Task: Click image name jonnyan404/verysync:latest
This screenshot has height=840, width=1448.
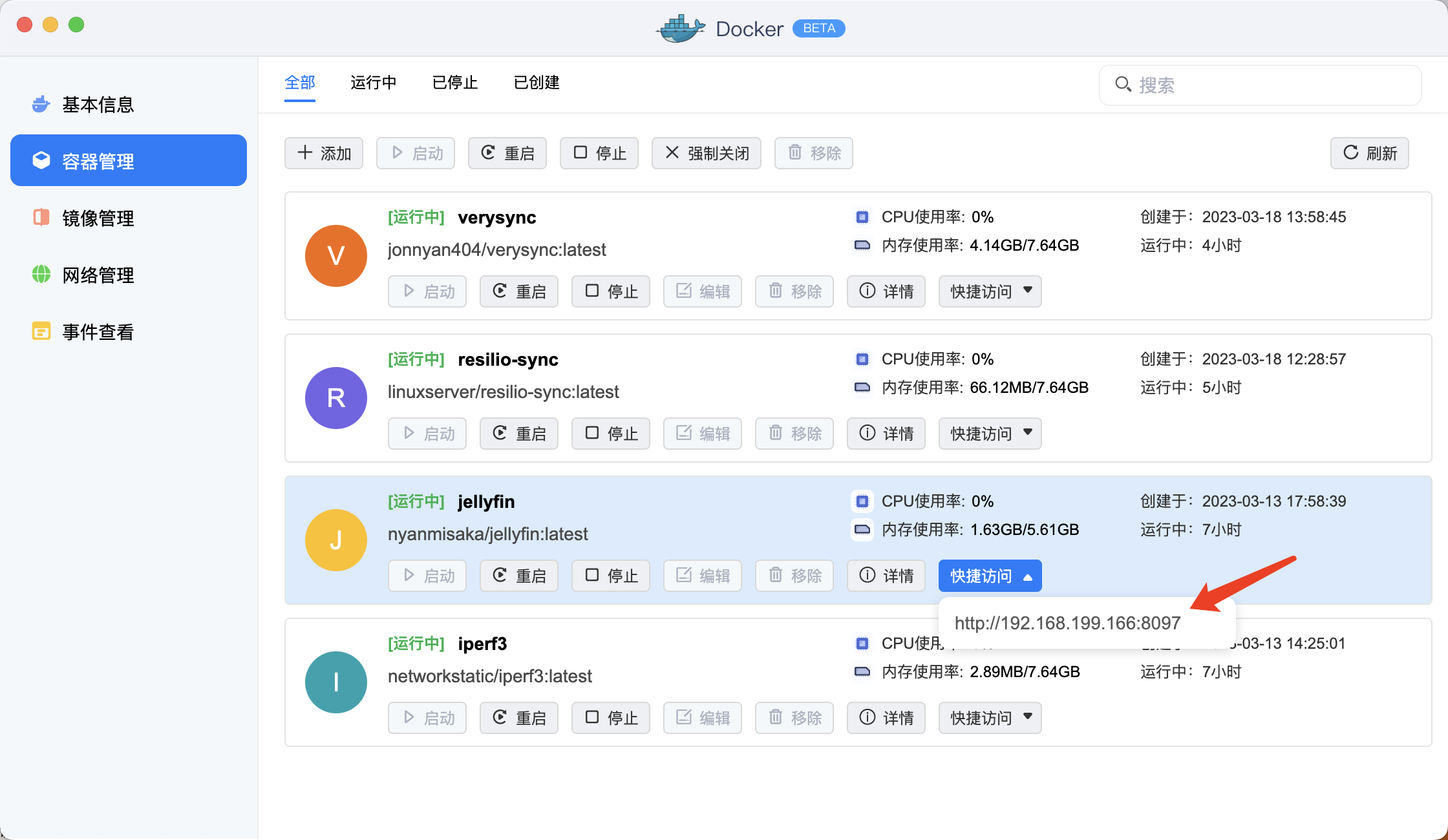Action: click(x=497, y=250)
